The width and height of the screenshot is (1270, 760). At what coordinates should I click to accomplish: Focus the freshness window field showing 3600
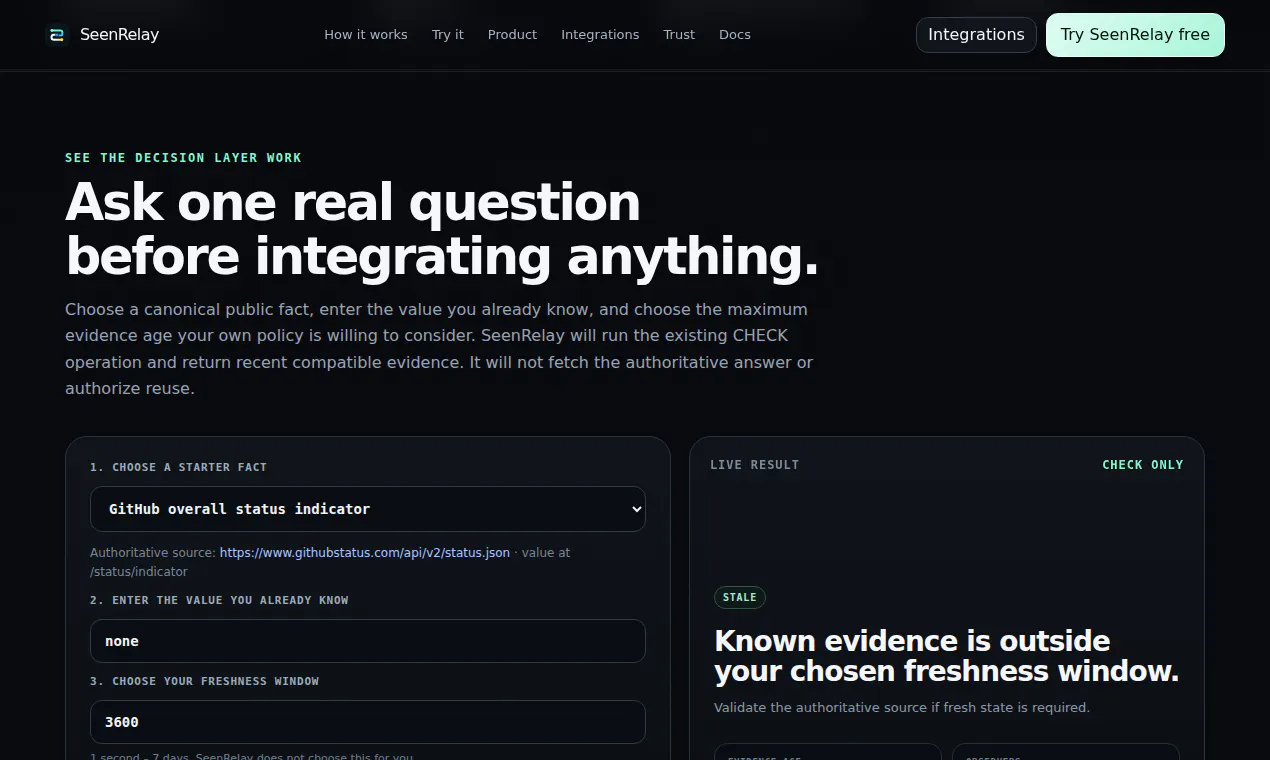(368, 722)
